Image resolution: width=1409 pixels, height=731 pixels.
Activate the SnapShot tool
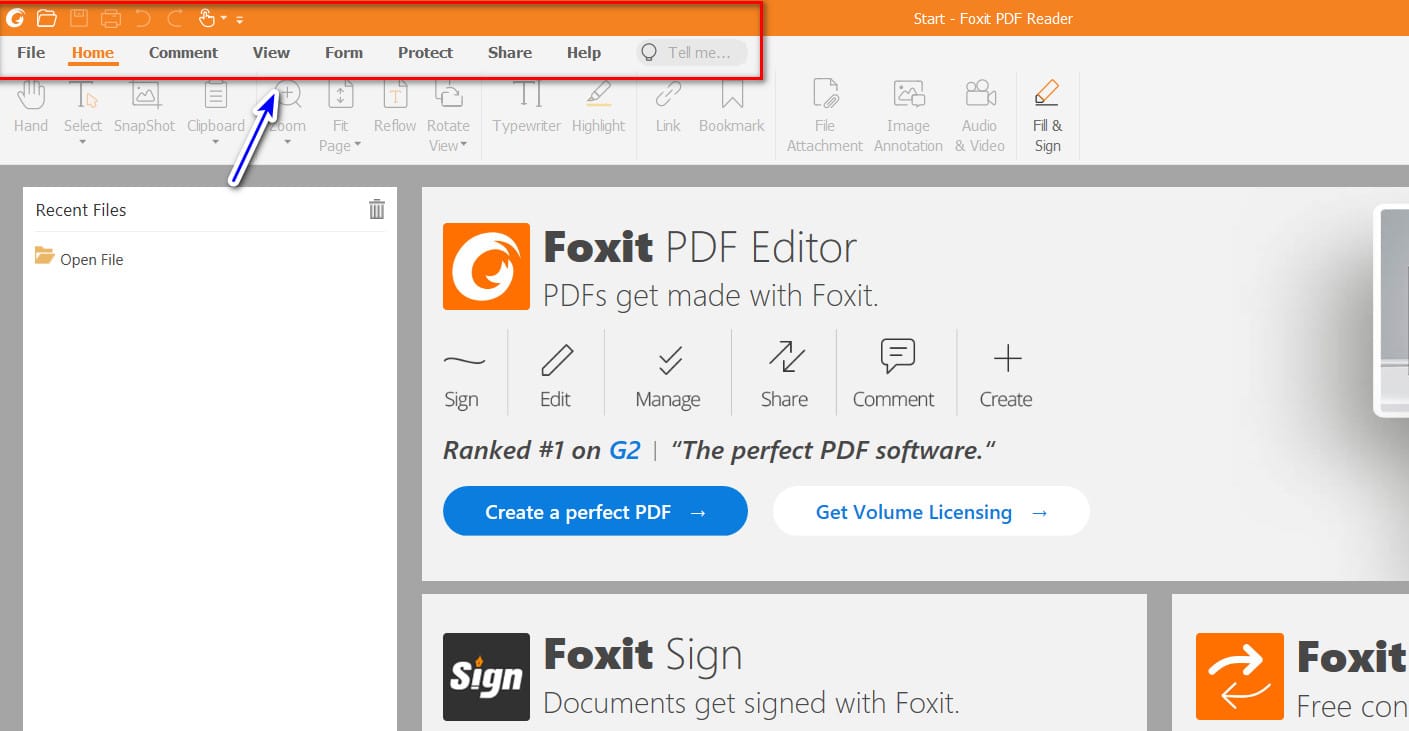pyautogui.click(x=144, y=107)
